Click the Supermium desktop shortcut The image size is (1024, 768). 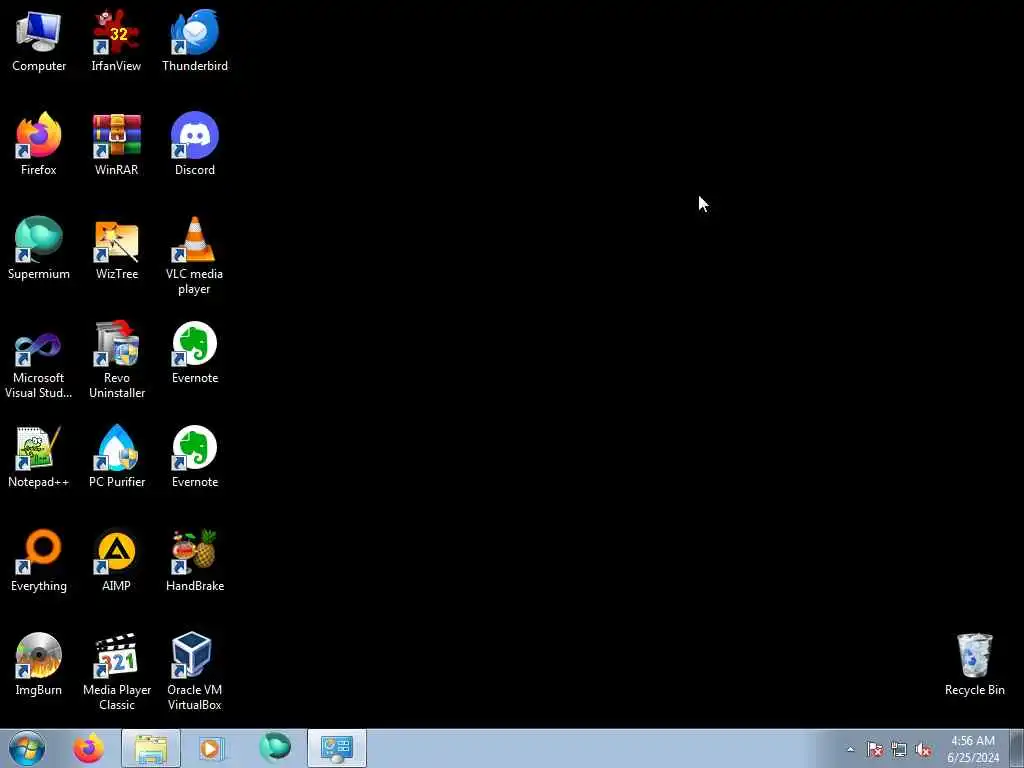click(39, 248)
